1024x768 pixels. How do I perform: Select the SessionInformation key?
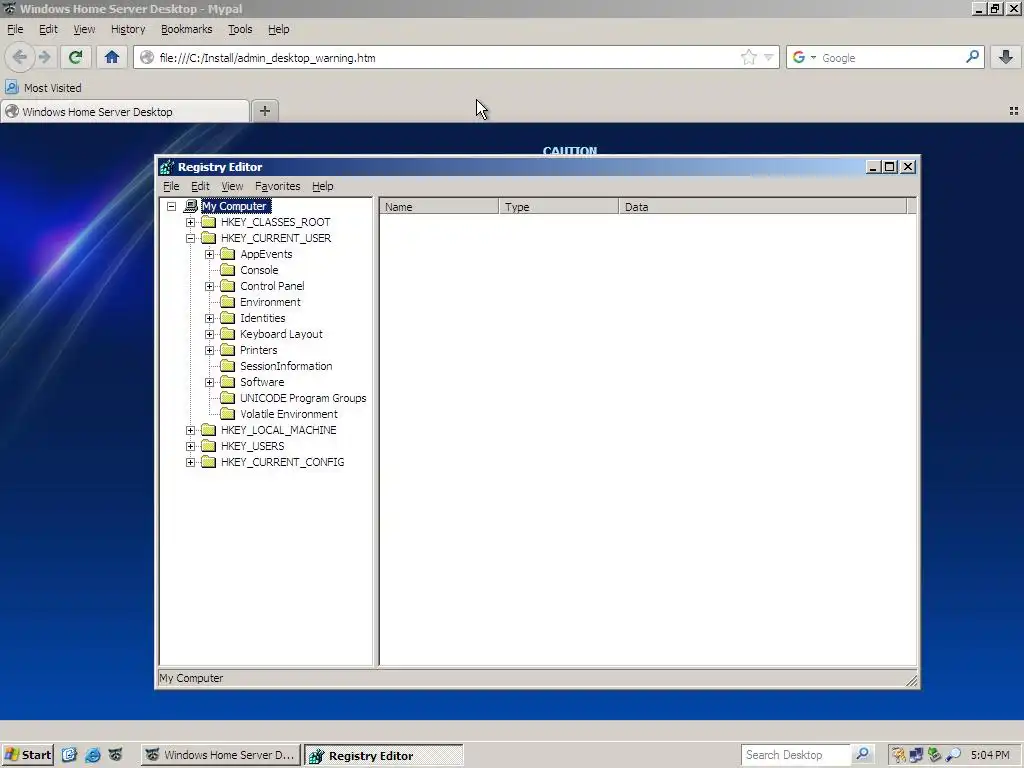[286, 366]
